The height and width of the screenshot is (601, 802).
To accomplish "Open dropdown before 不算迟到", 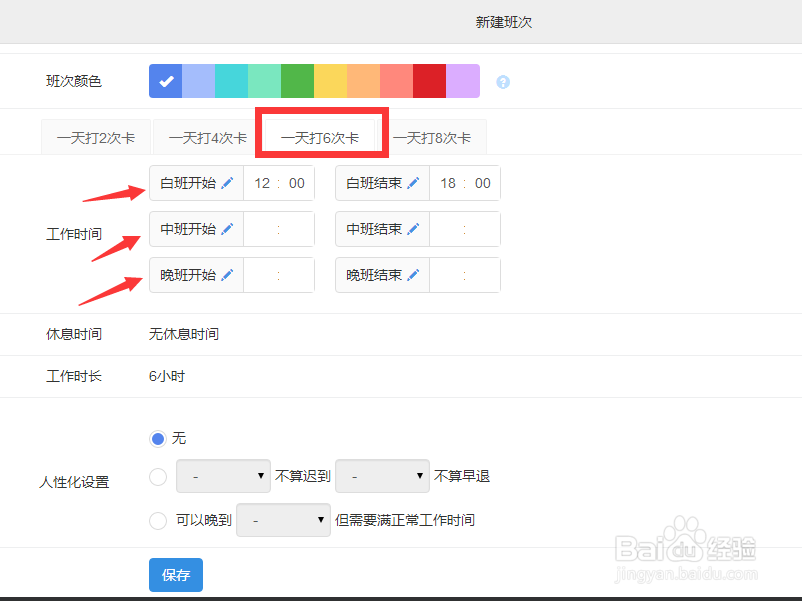I will pos(223,476).
